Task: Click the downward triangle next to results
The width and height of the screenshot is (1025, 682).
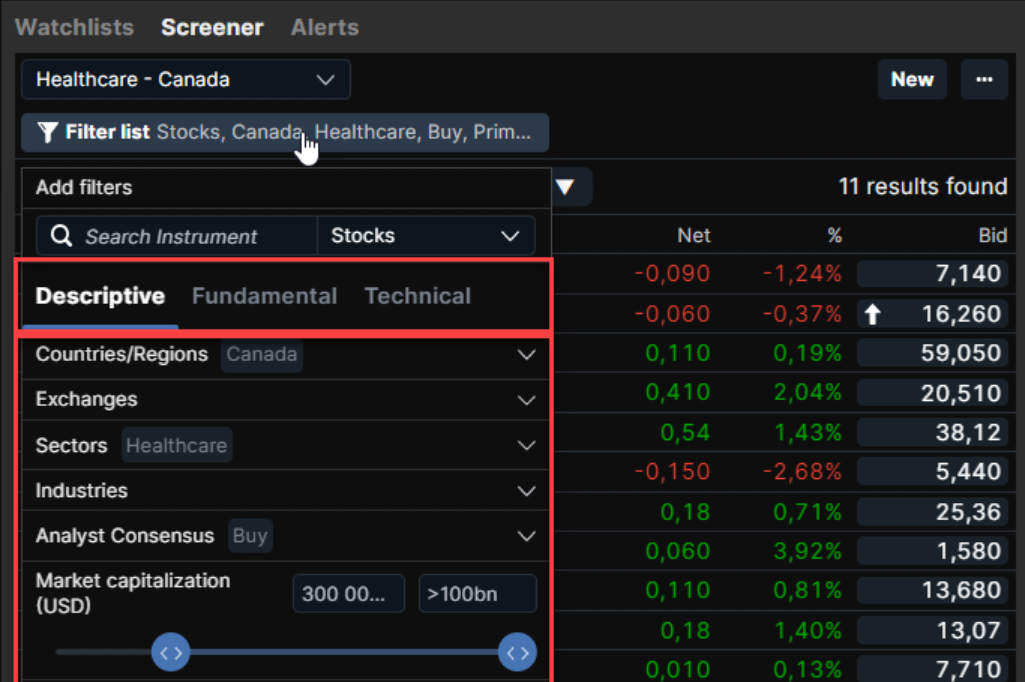Action: coord(565,187)
